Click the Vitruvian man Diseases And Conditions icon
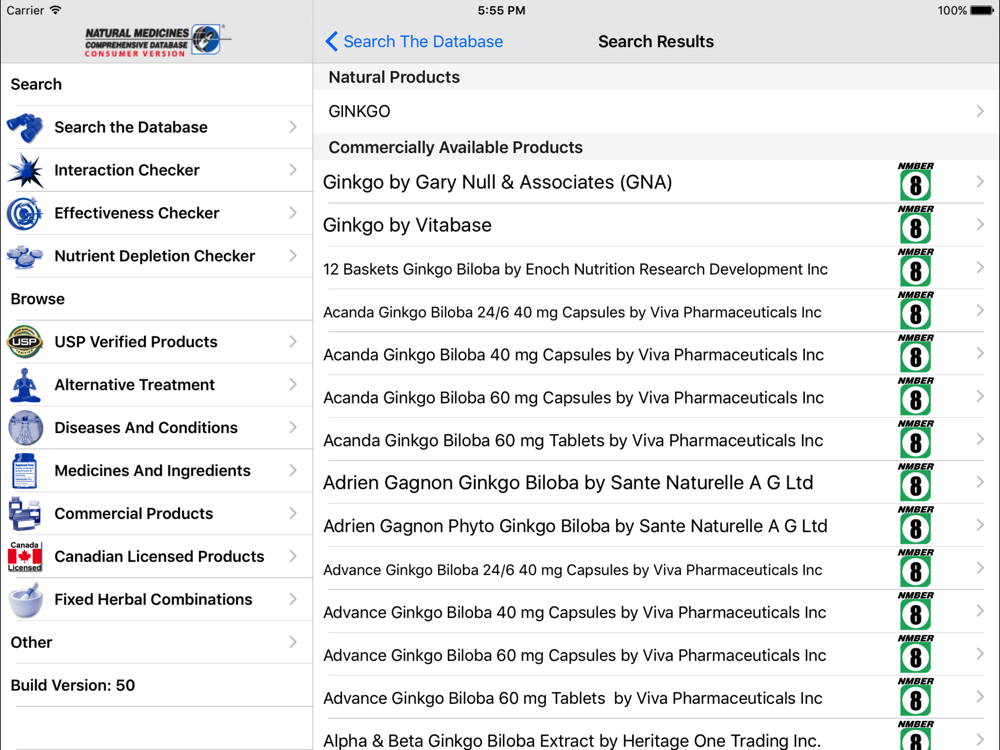 (x=25, y=428)
